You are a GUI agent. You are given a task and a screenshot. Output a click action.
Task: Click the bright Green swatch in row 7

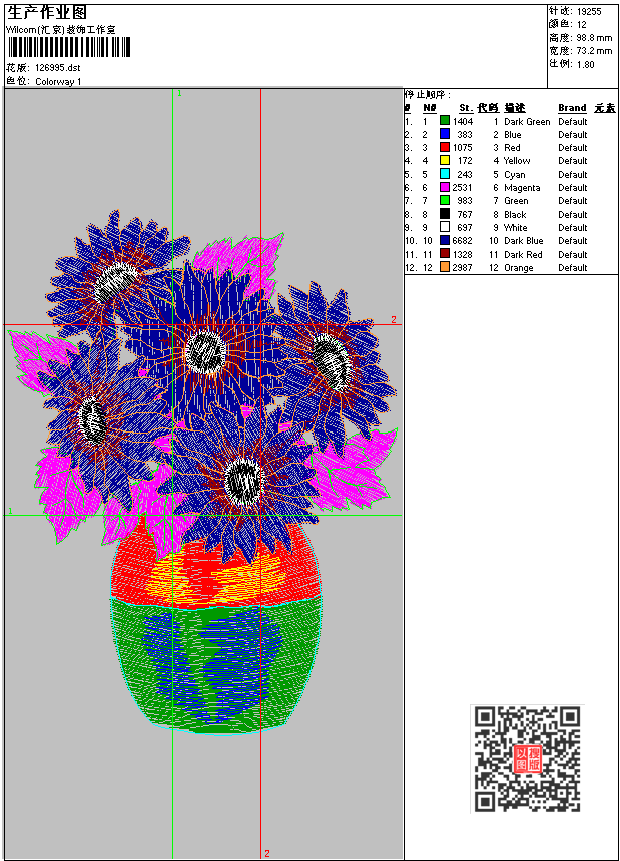coord(445,200)
